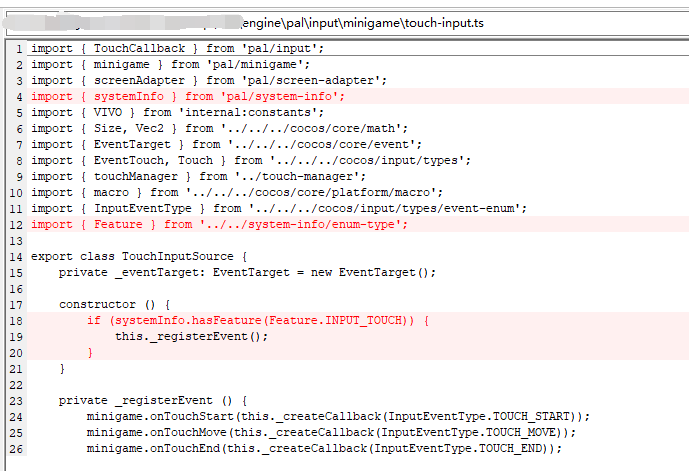Click the closing brace on line 21
The width and height of the screenshot is (689, 471).
tap(62, 369)
